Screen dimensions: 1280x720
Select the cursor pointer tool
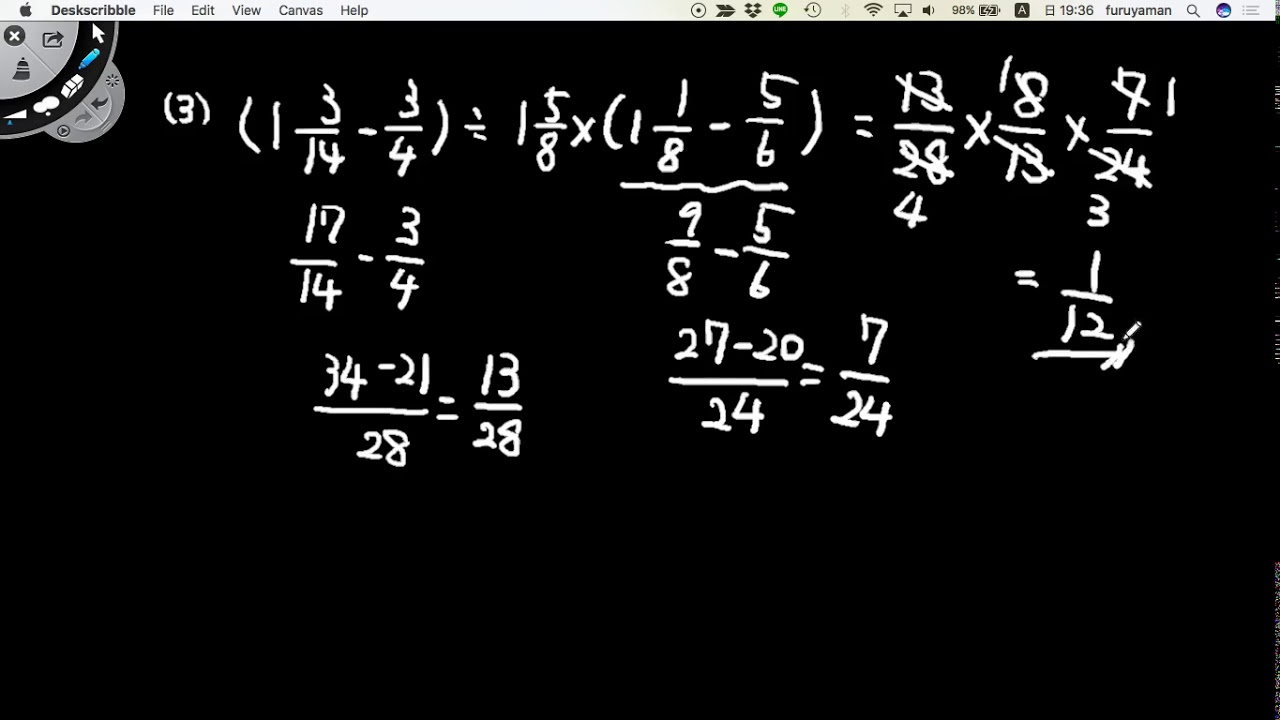point(98,34)
